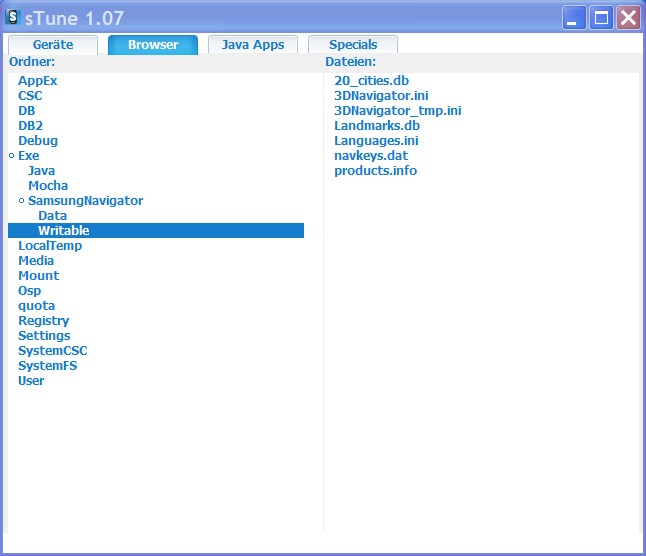Select the AppEx folder
Image resolution: width=646 pixels, height=556 pixels.
(38, 81)
